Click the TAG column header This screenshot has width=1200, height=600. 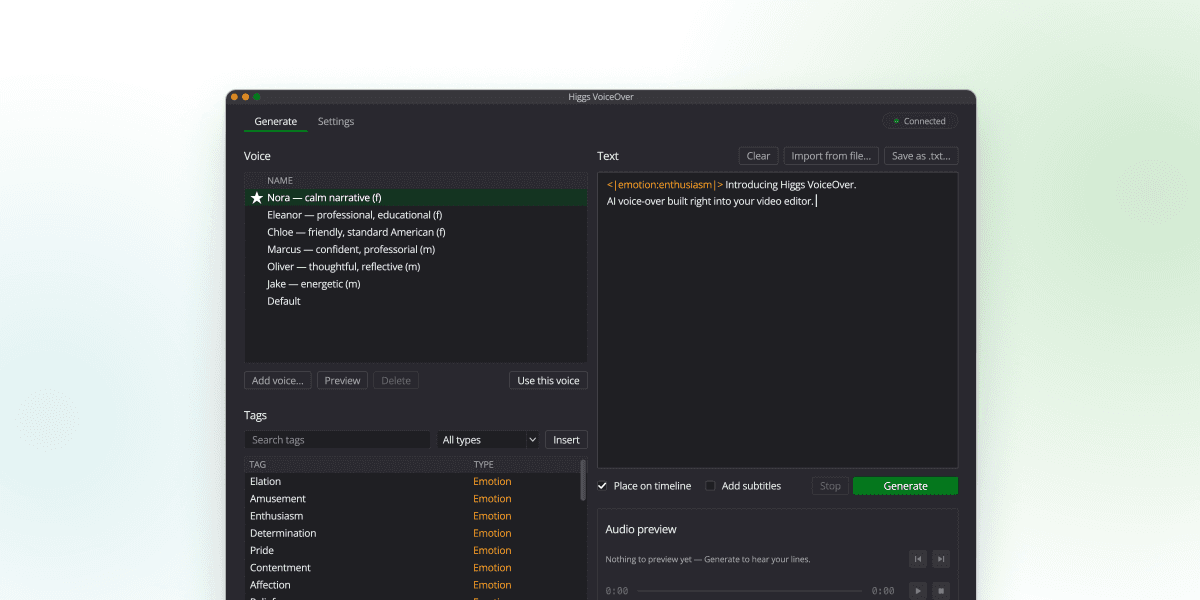pos(257,465)
